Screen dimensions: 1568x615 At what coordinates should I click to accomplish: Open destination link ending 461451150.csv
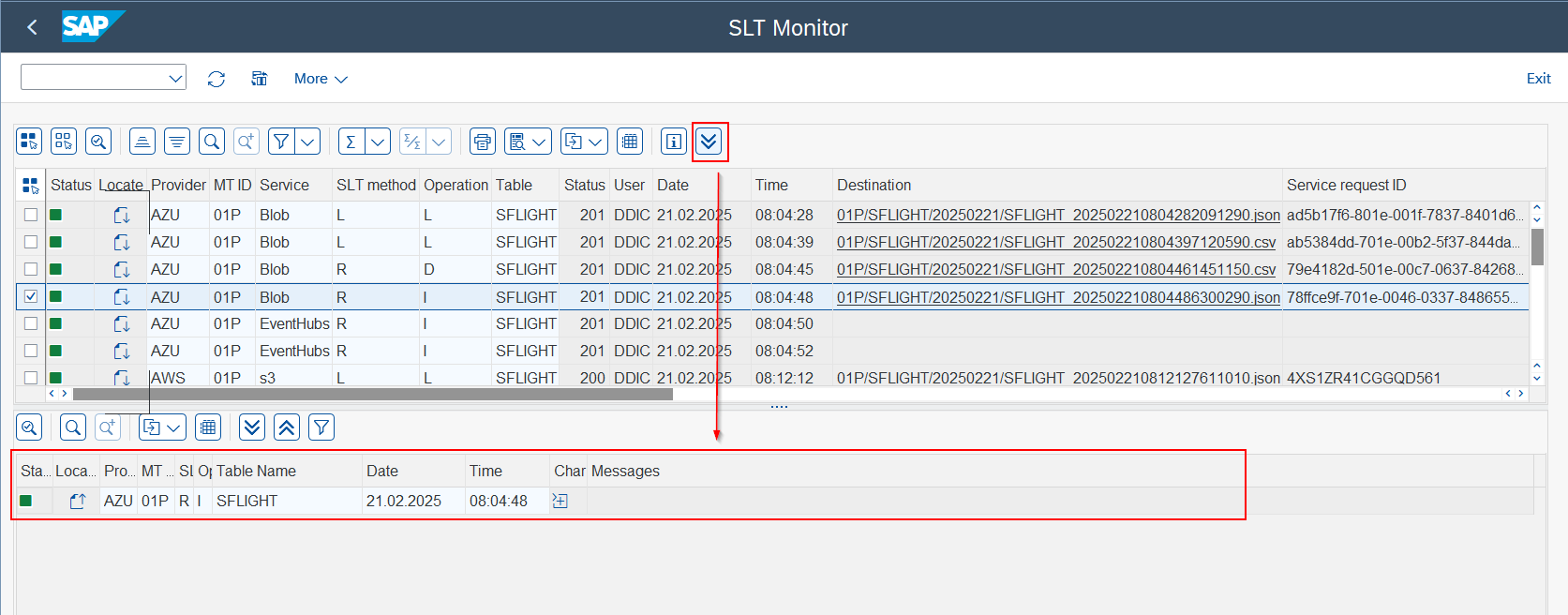pos(1056,269)
